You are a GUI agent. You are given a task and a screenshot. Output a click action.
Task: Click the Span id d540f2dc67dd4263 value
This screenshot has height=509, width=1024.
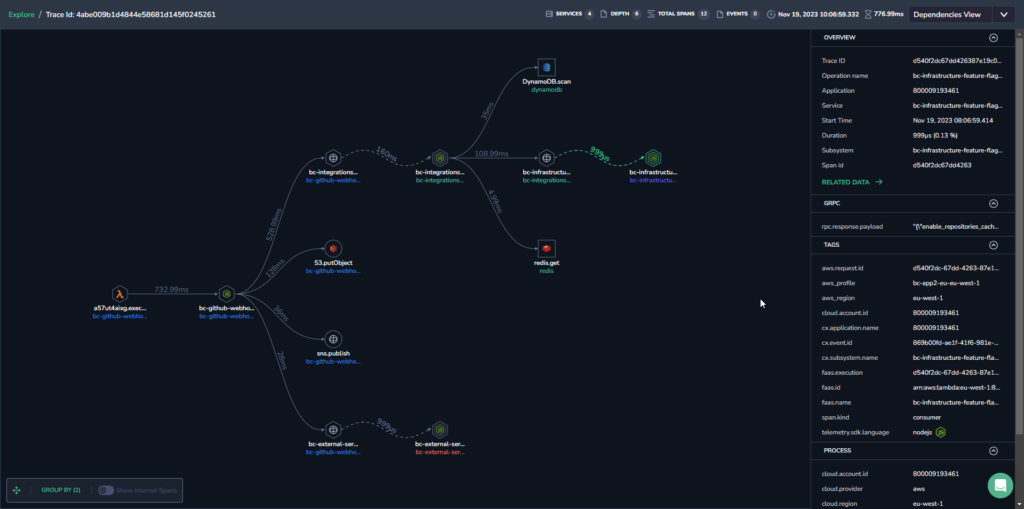(x=942, y=165)
